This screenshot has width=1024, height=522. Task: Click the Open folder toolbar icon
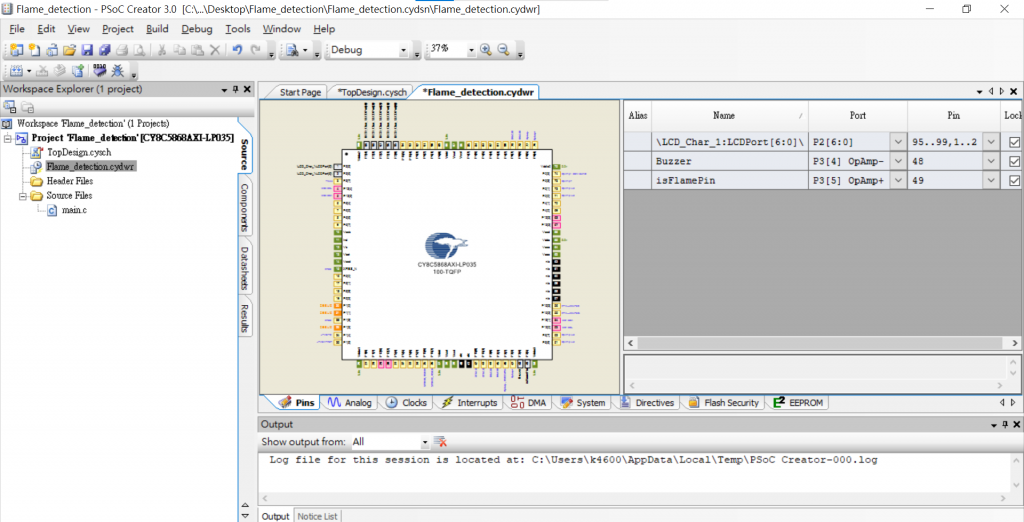tap(70, 50)
